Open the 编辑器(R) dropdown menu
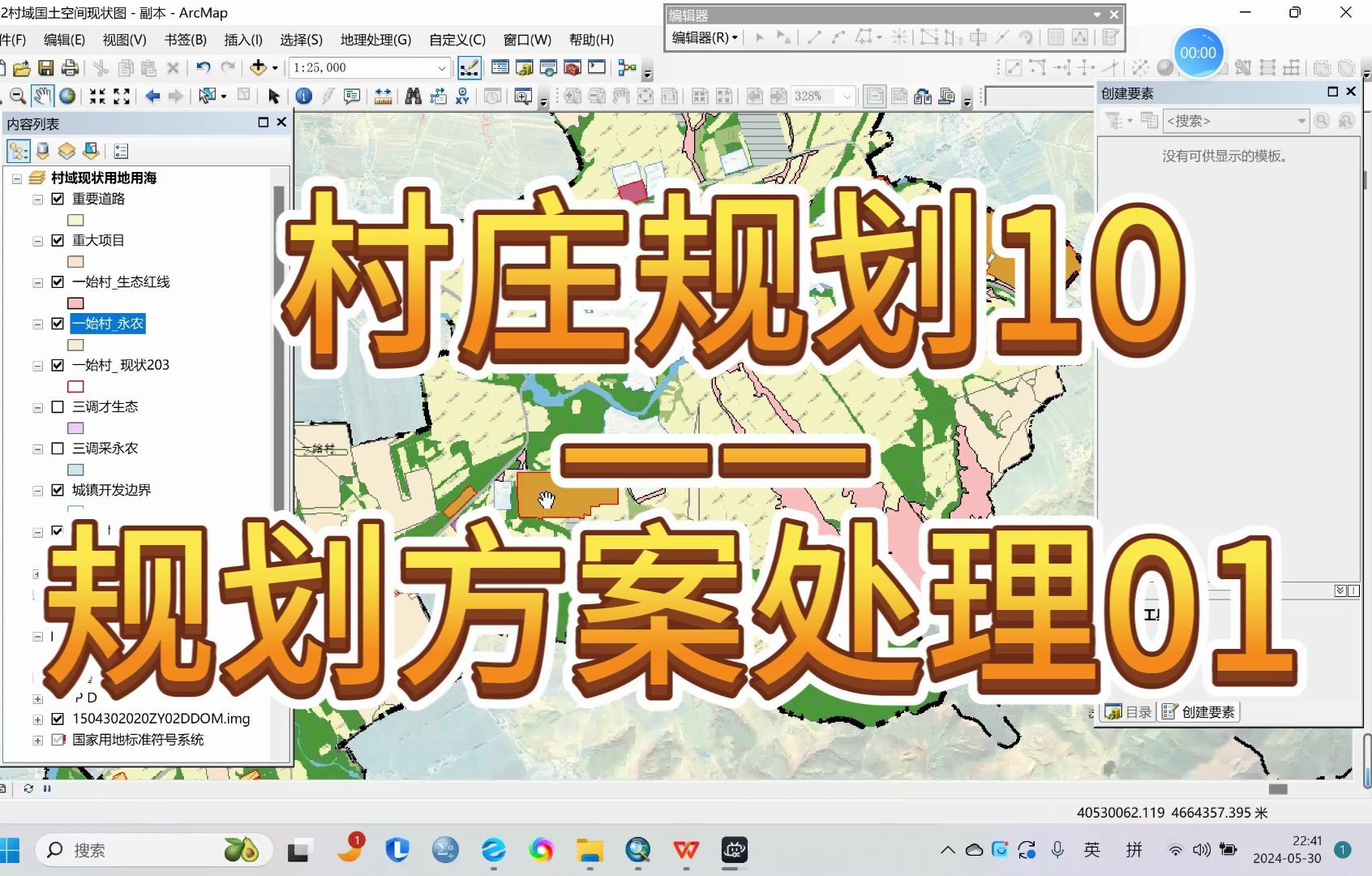 point(705,37)
